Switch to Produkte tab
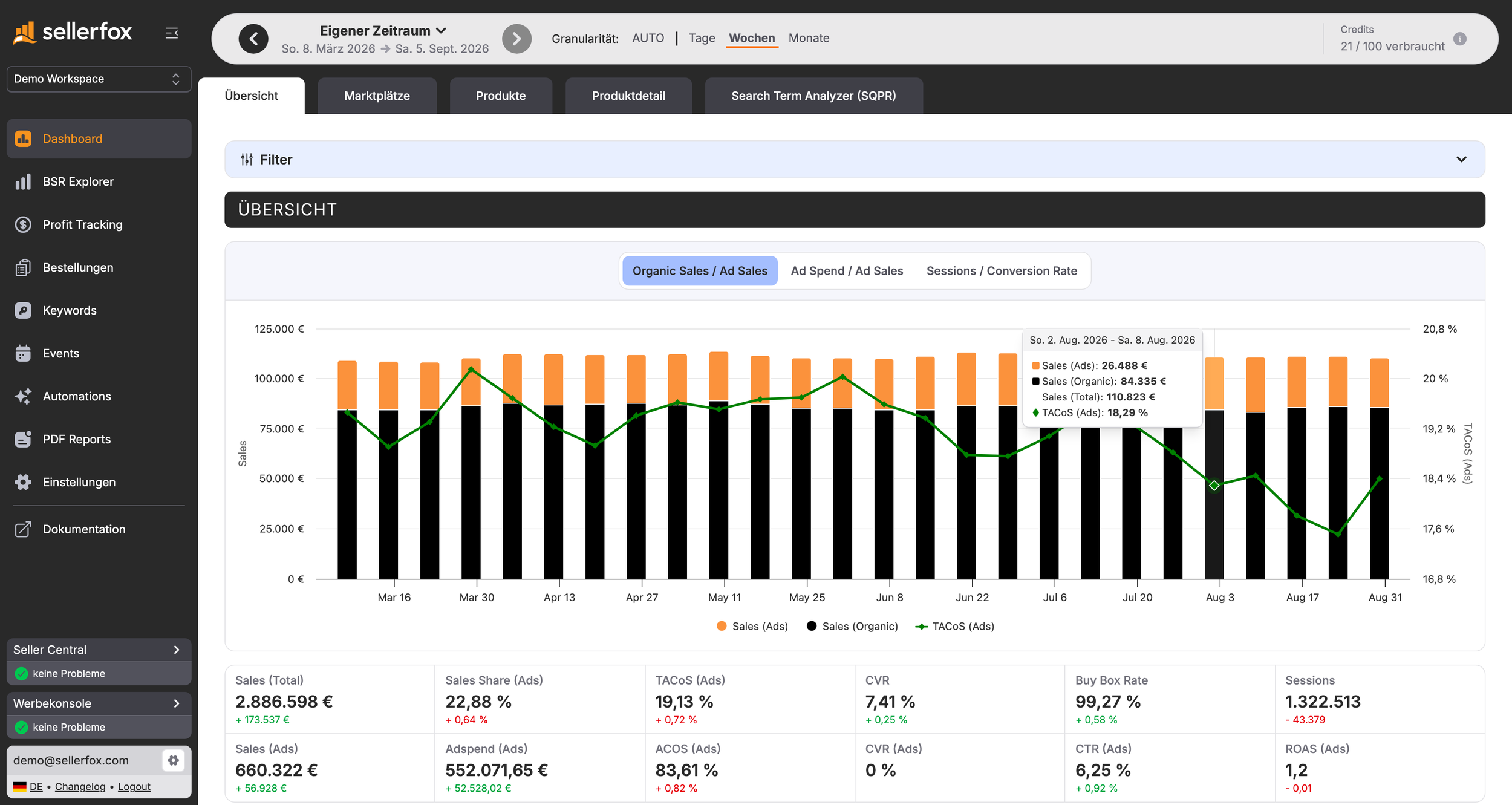 pyautogui.click(x=501, y=96)
